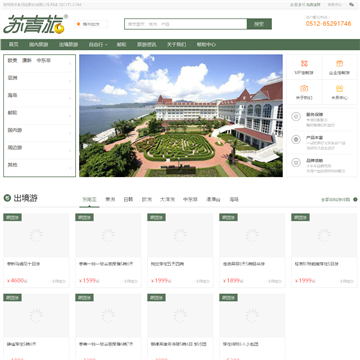Click the 欧美 link in sidebar

(x=12, y=61)
